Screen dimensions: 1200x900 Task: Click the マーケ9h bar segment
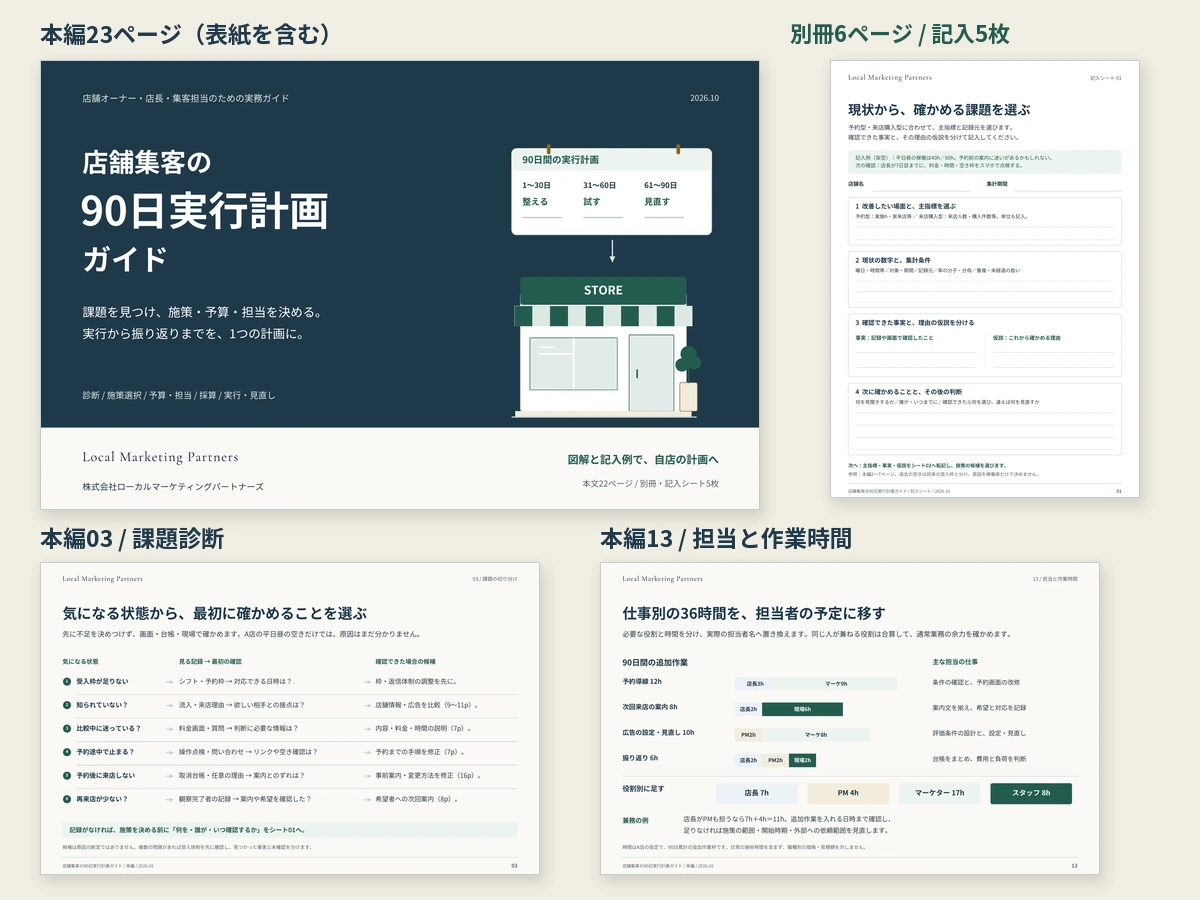[836, 684]
